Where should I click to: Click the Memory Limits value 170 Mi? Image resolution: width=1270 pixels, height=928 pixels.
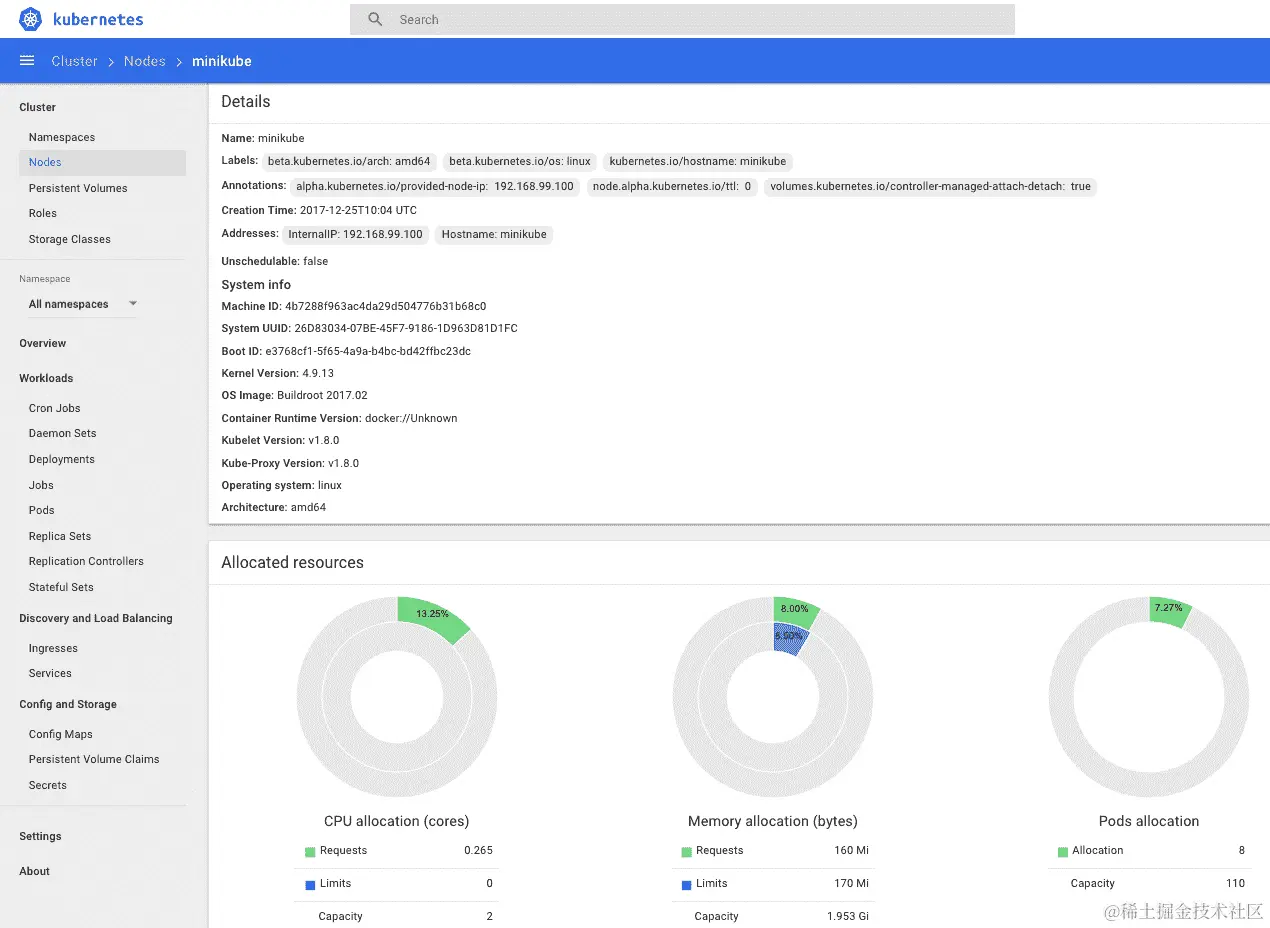tap(851, 883)
